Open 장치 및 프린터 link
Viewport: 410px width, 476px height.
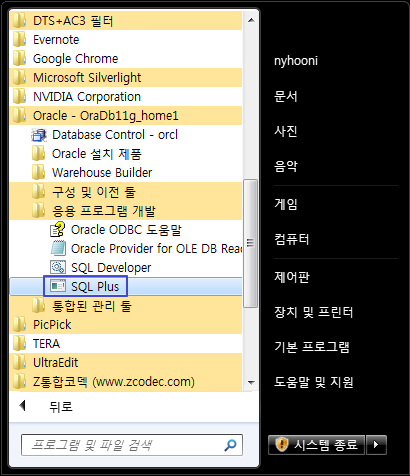[x=313, y=312]
